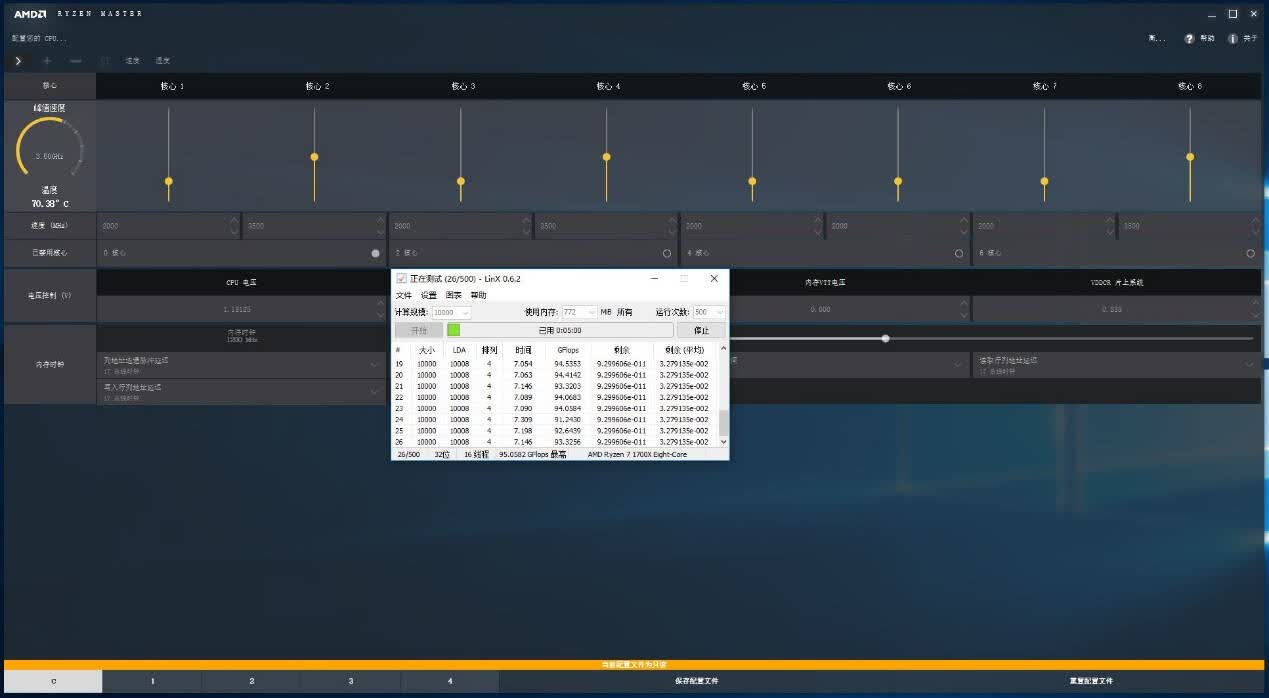Click the 停止 stop button in LinX
The width and height of the screenshot is (1269, 698).
coord(701,330)
